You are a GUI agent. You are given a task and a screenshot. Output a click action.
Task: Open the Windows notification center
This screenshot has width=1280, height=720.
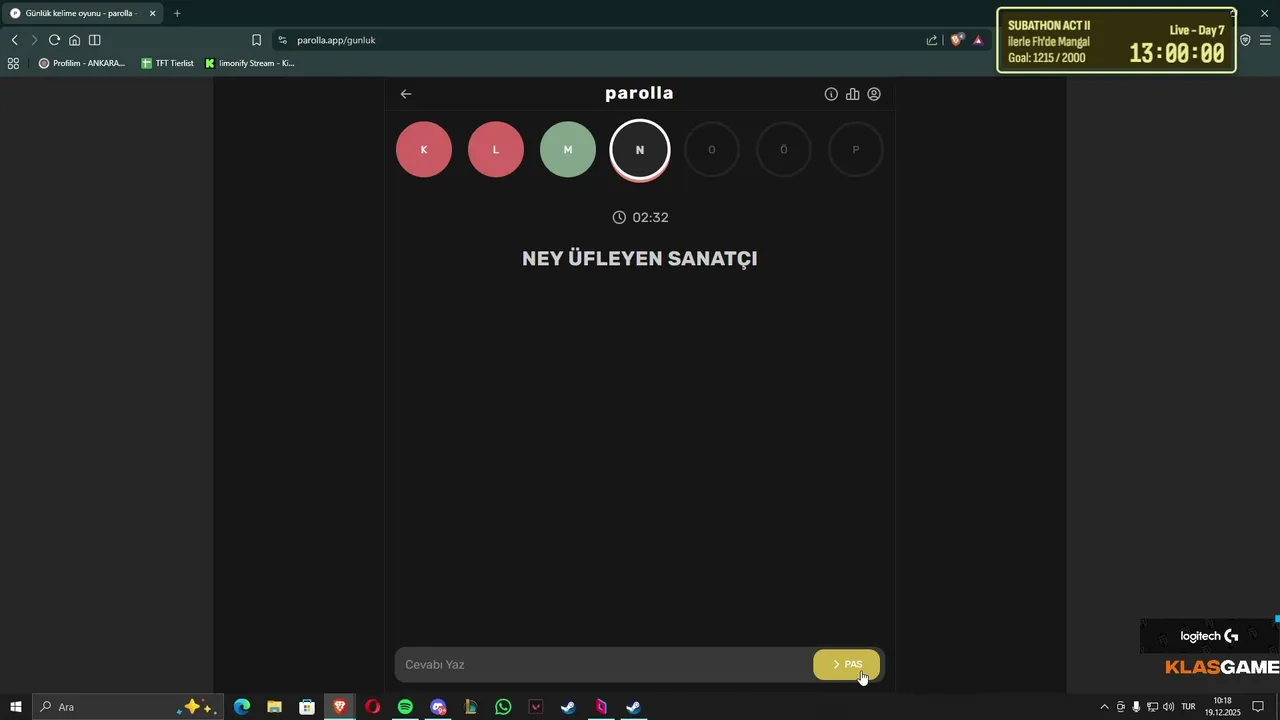pos(1259,707)
